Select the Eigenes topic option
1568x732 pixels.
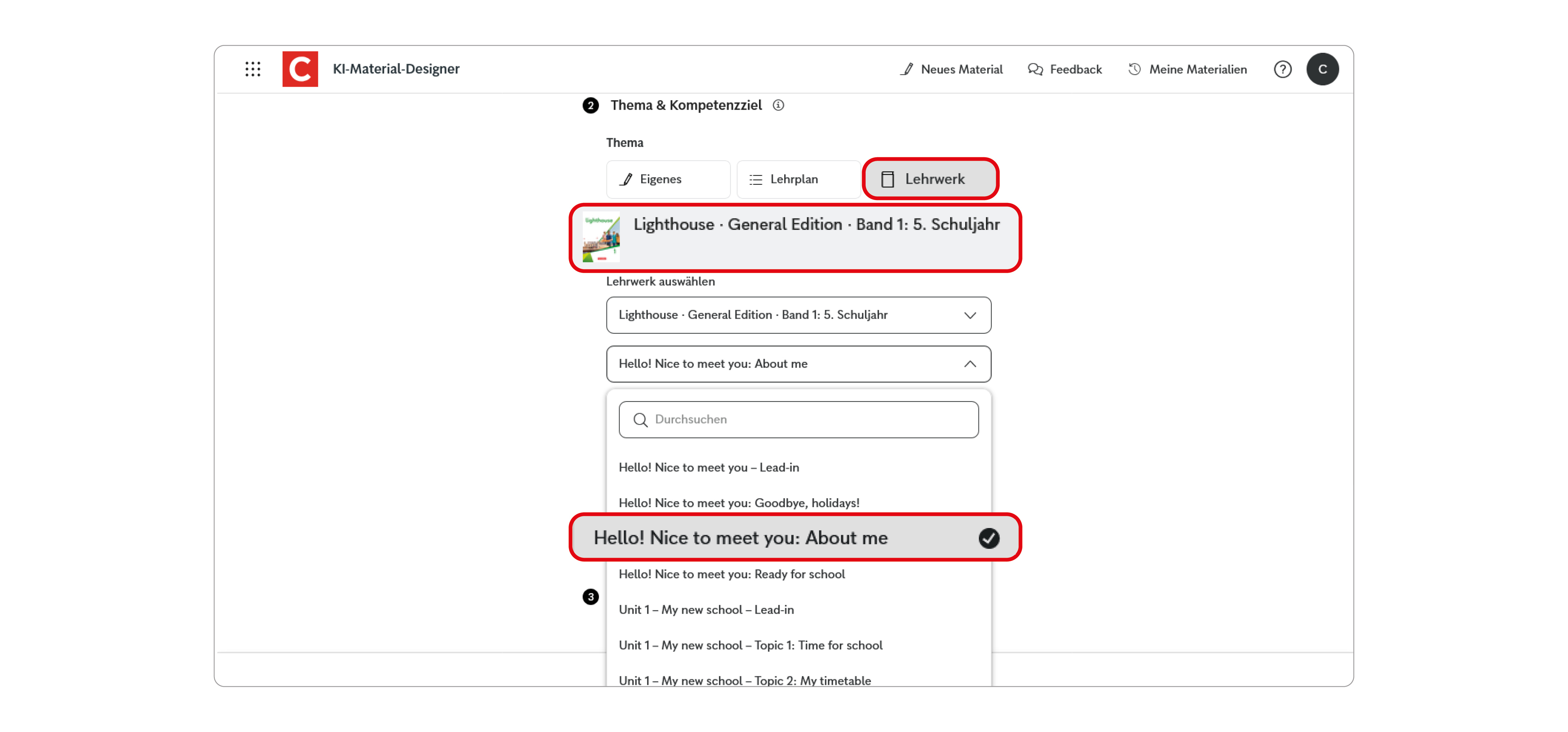[x=668, y=179]
